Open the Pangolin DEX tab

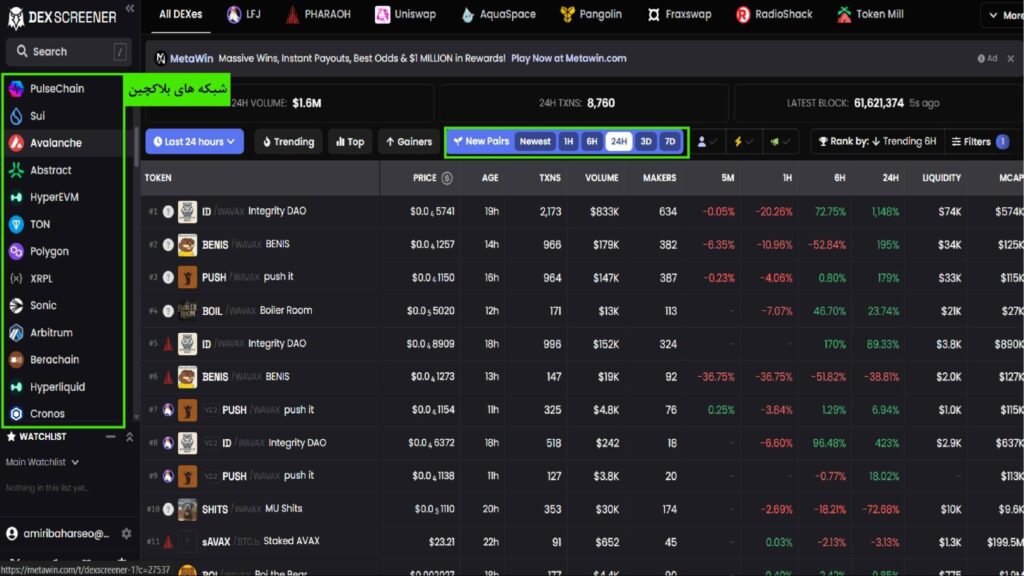tap(591, 14)
